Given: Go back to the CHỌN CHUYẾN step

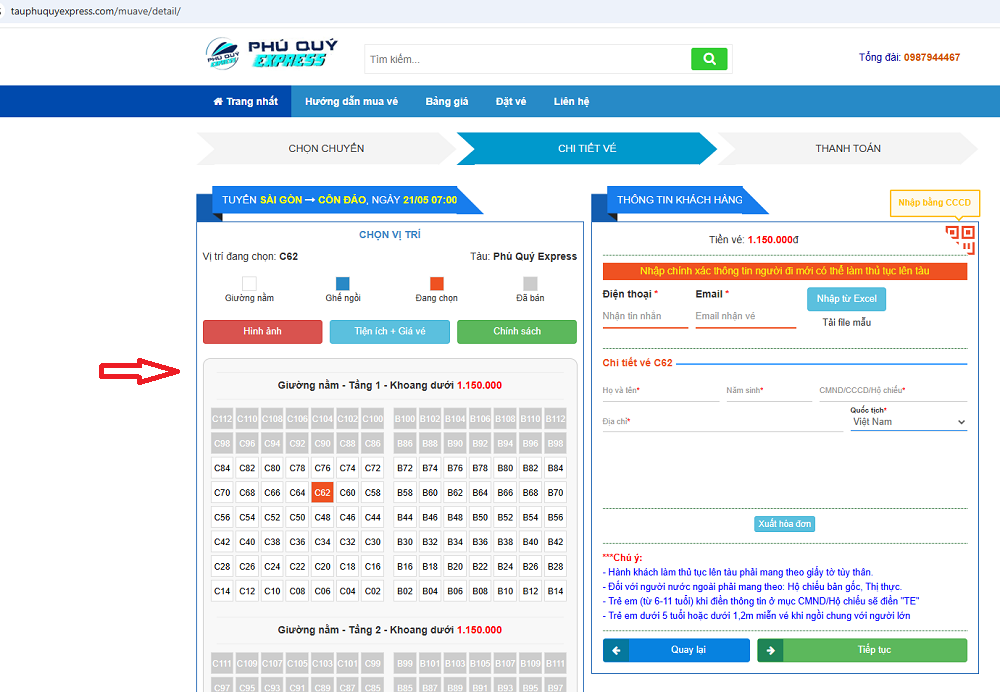Looking at the screenshot, I should tap(326, 149).
